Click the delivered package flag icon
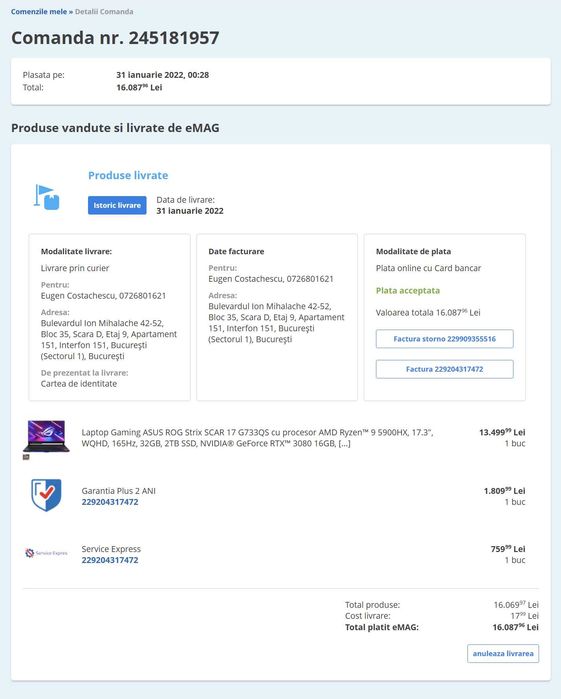 click(46, 197)
